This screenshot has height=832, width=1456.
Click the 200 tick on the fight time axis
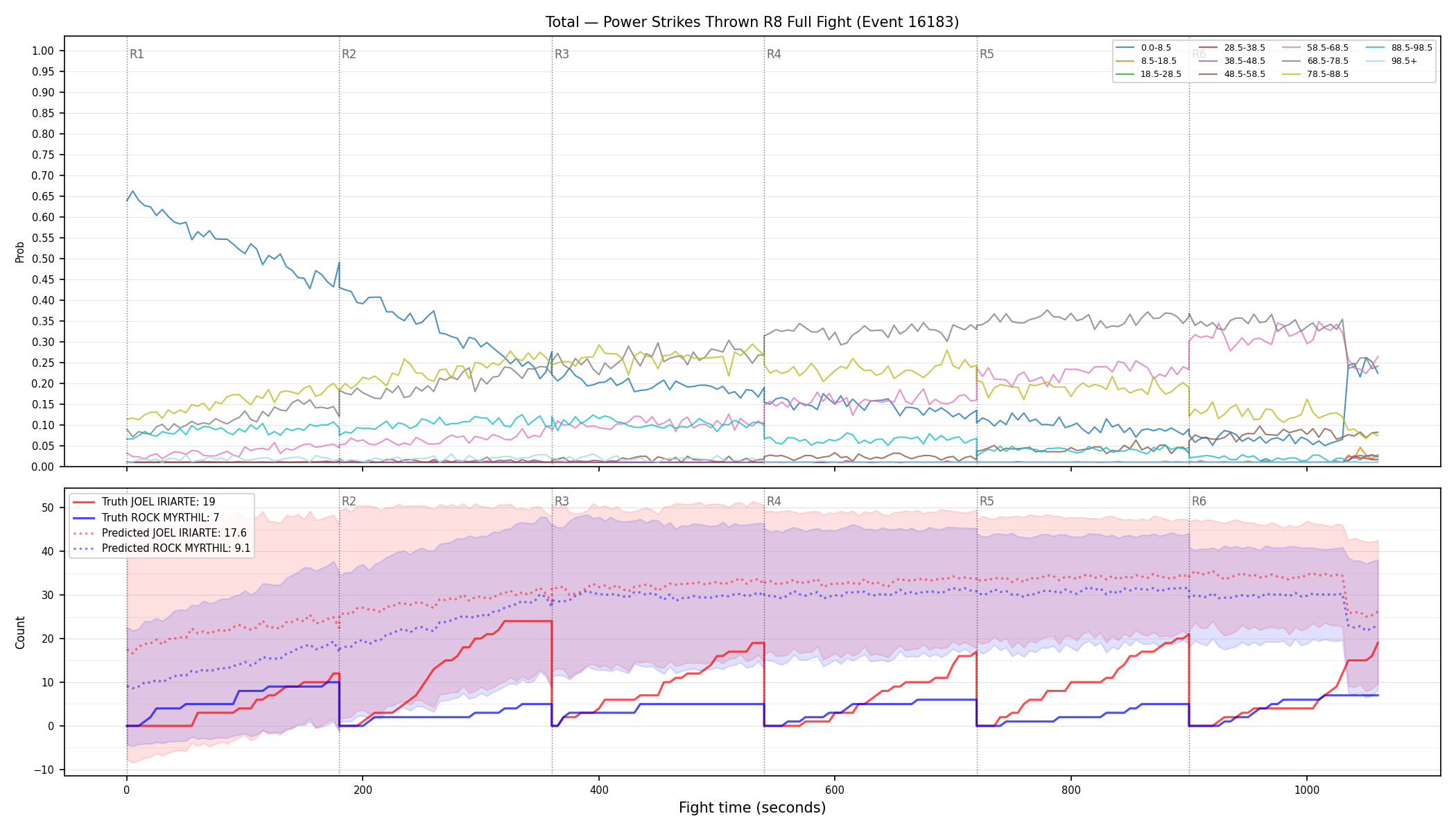click(363, 790)
